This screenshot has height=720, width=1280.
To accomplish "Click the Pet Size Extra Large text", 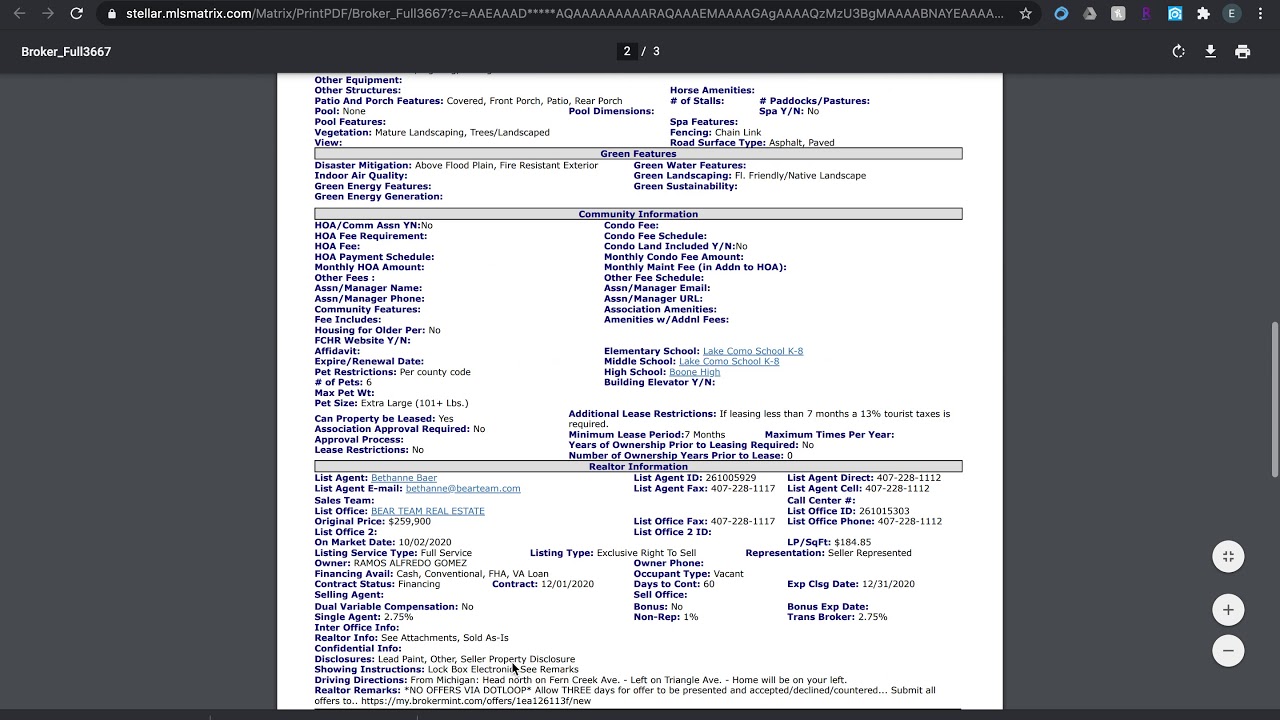I will 391,403.
